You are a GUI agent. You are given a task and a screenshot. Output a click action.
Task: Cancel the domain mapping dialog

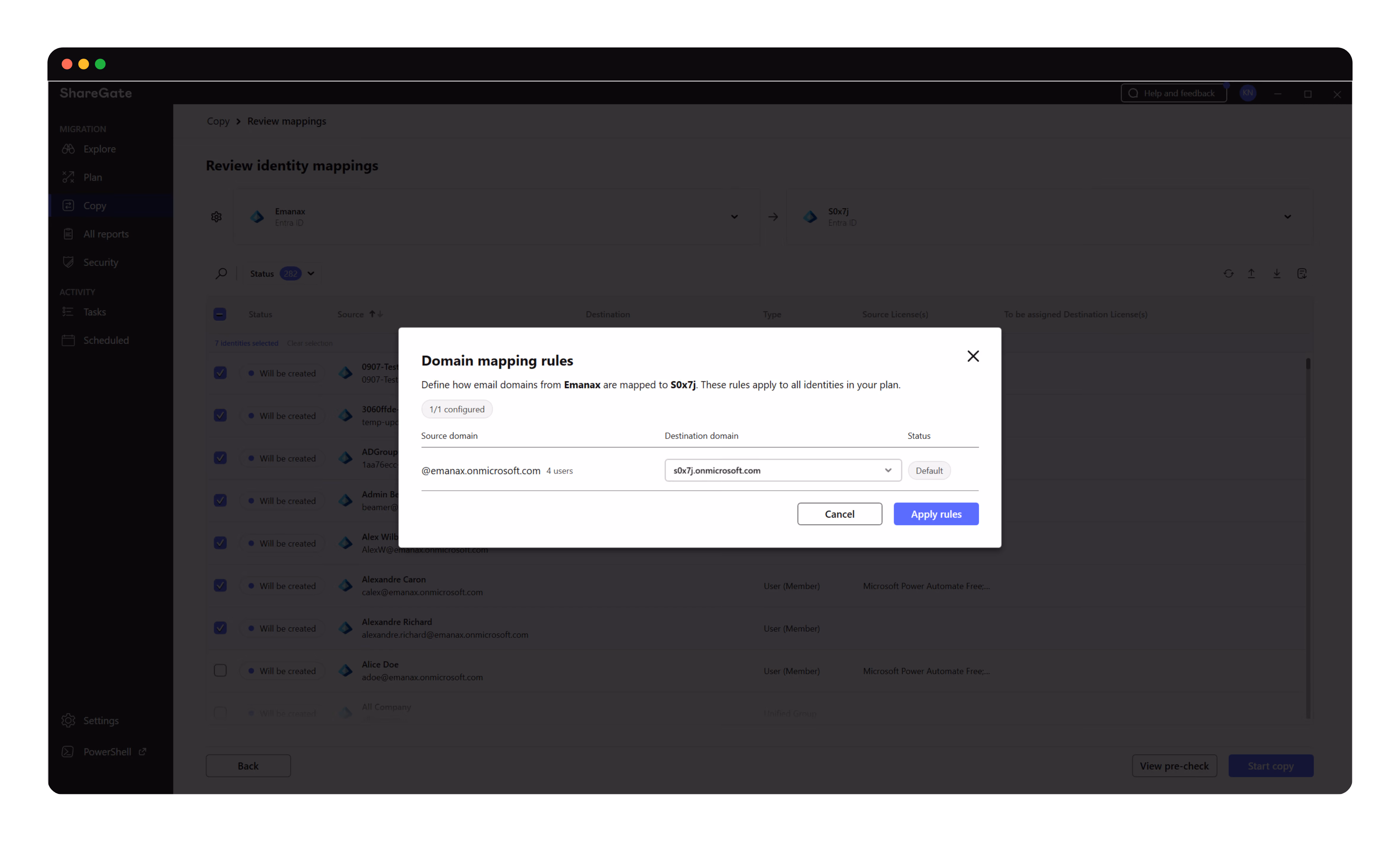839,514
